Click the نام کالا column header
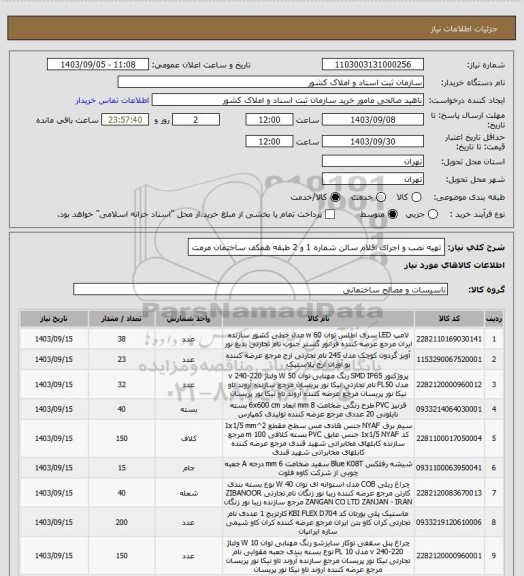Viewport: 524px width, 576px height. (318, 318)
